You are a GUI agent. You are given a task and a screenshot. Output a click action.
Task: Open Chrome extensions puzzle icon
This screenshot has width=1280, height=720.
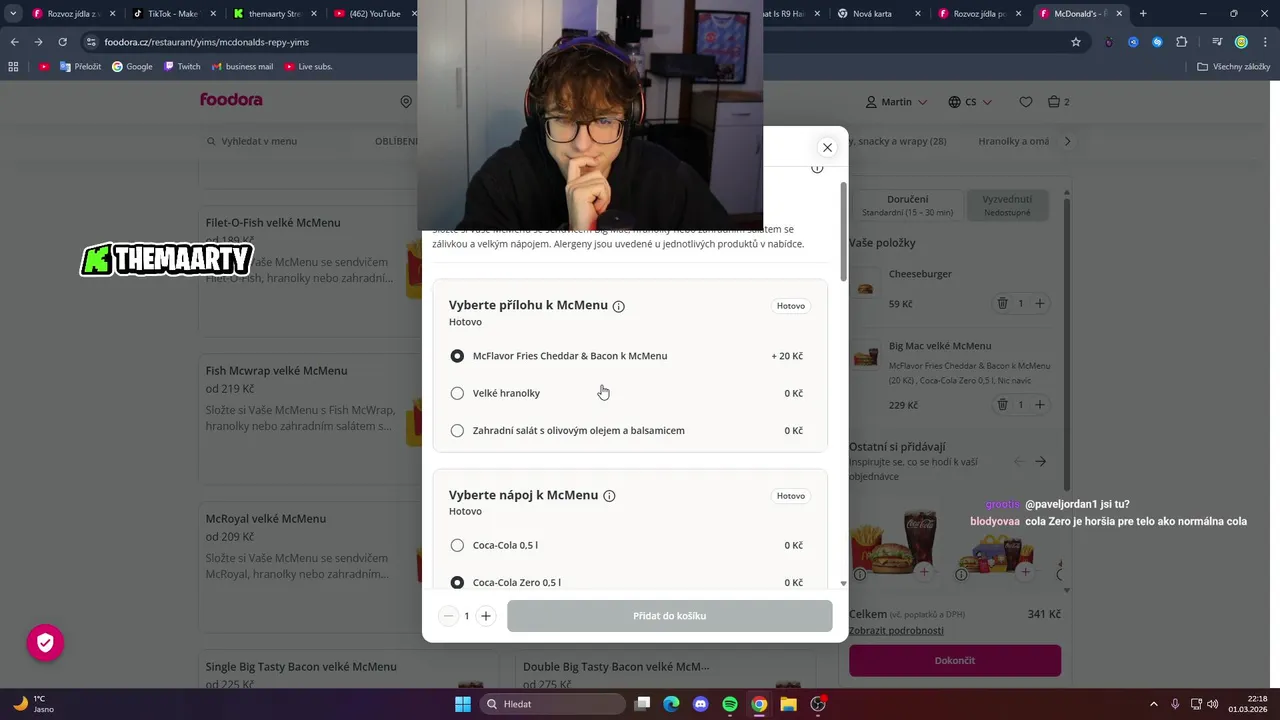point(1182,42)
